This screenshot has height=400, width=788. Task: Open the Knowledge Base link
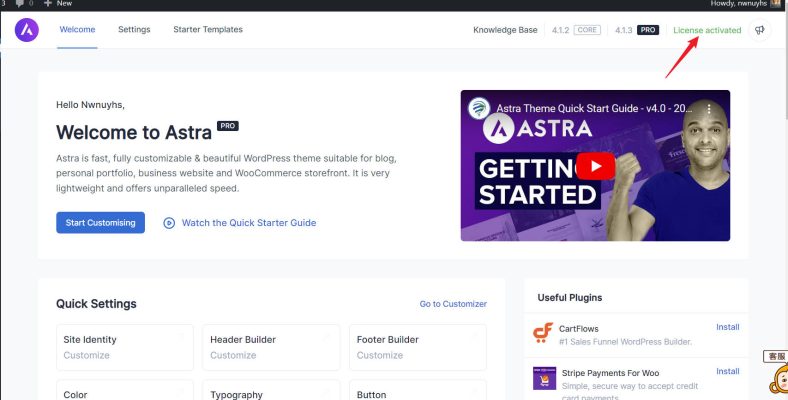pyautogui.click(x=505, y=30)
